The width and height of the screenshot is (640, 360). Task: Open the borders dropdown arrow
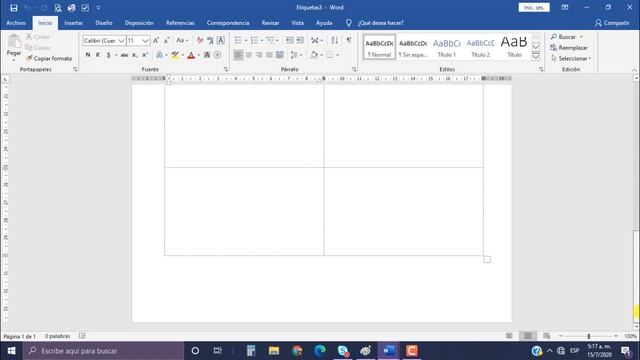(x=338, y=55)
